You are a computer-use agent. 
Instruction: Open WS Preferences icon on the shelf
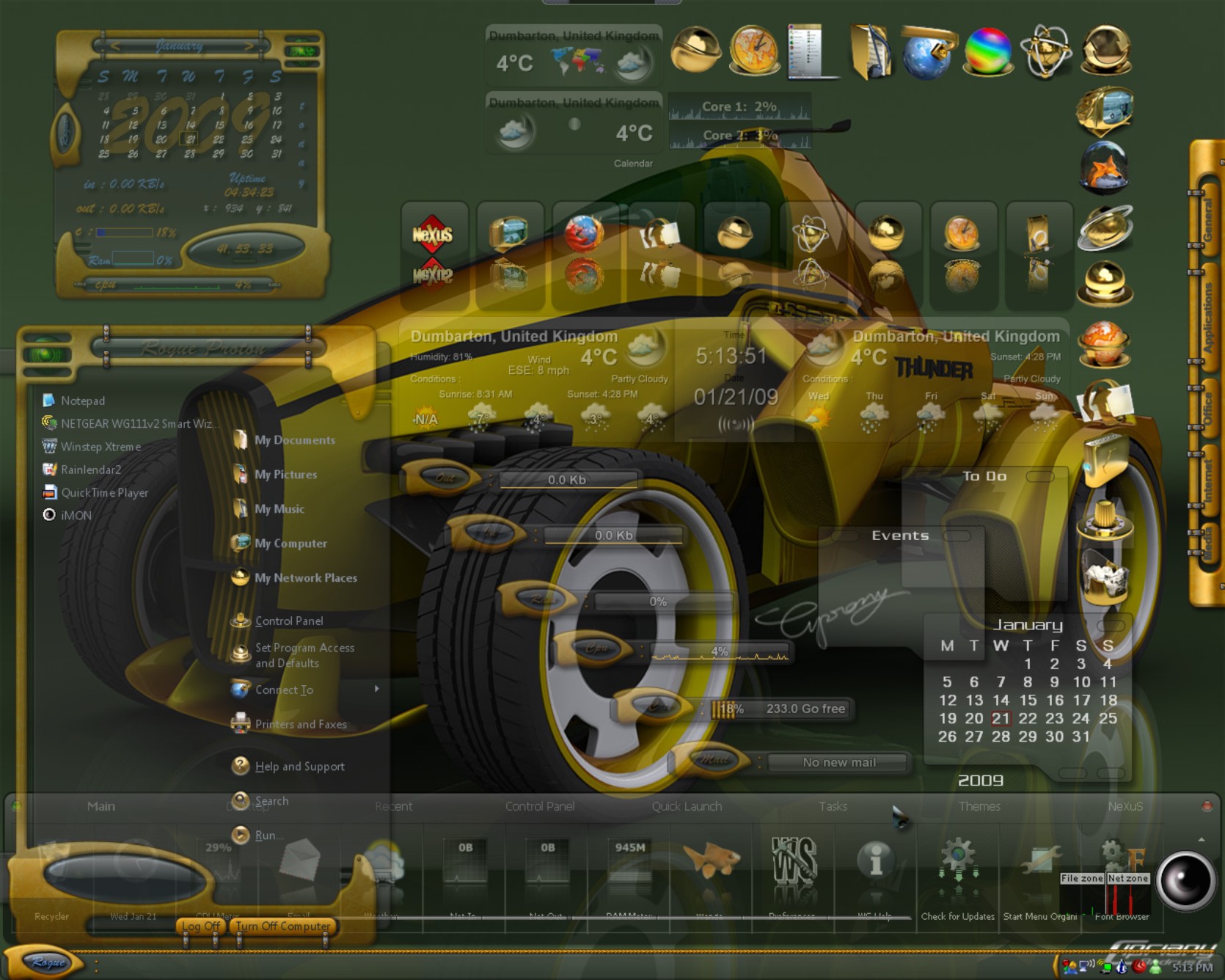point(794,860)
